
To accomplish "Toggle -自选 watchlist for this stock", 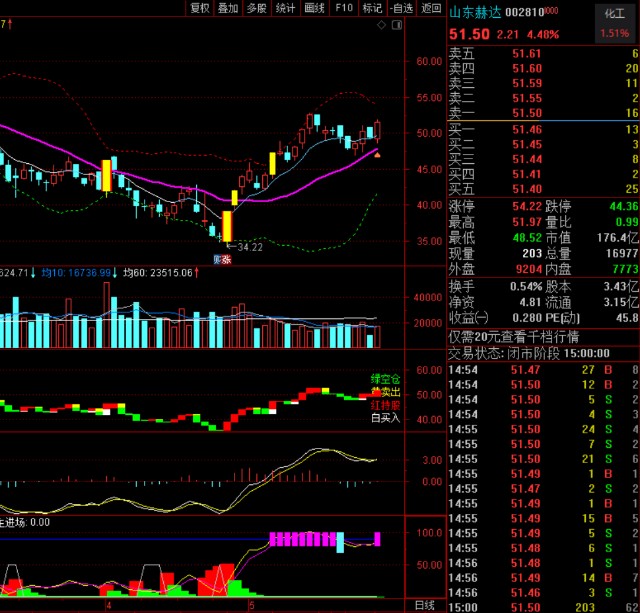I will [x=401, y=8].
